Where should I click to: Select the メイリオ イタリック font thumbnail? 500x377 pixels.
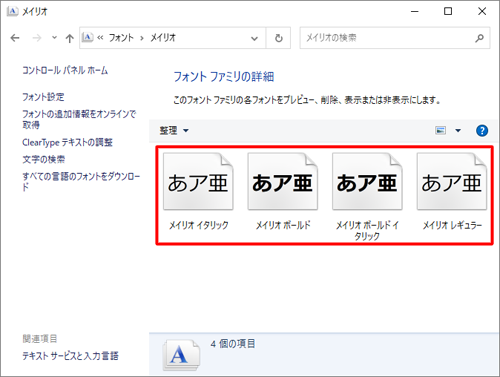(x=198, y=182)
